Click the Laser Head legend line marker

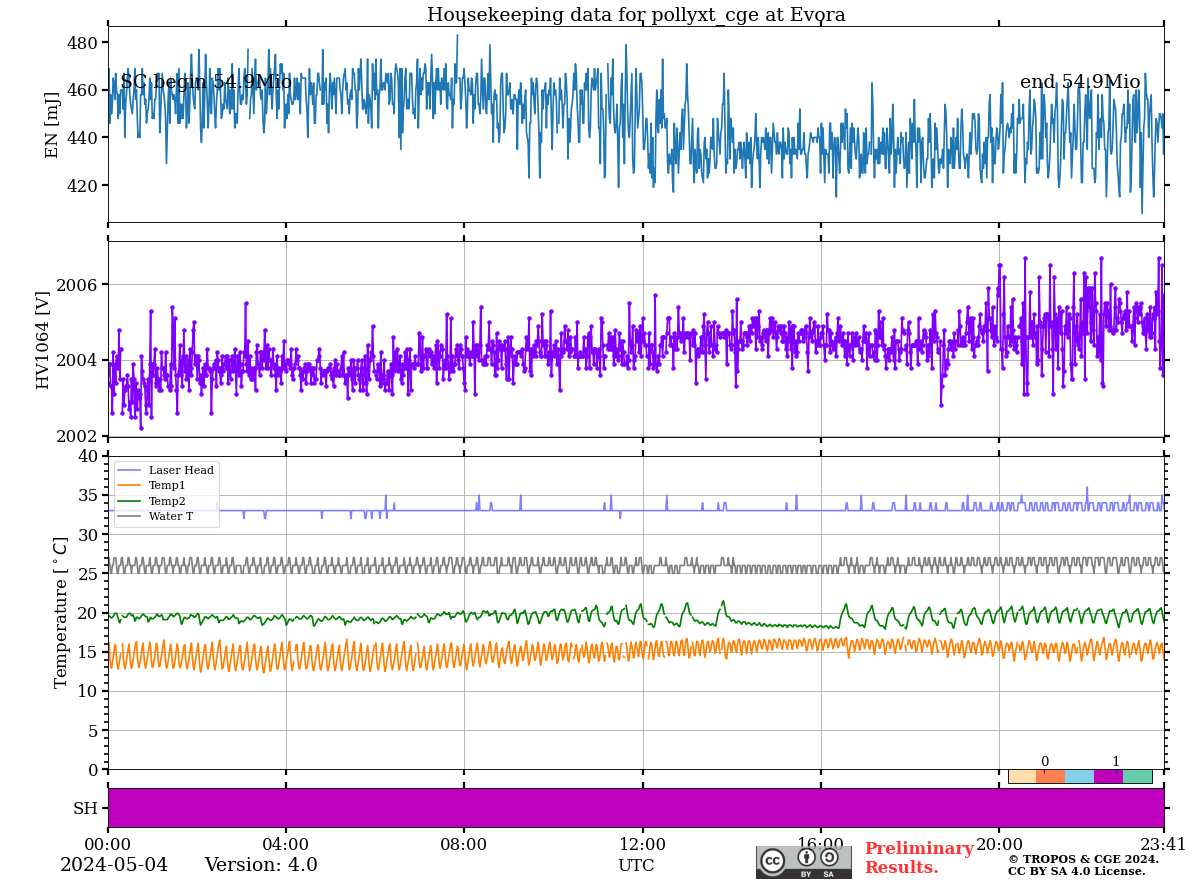coord(130,470)
